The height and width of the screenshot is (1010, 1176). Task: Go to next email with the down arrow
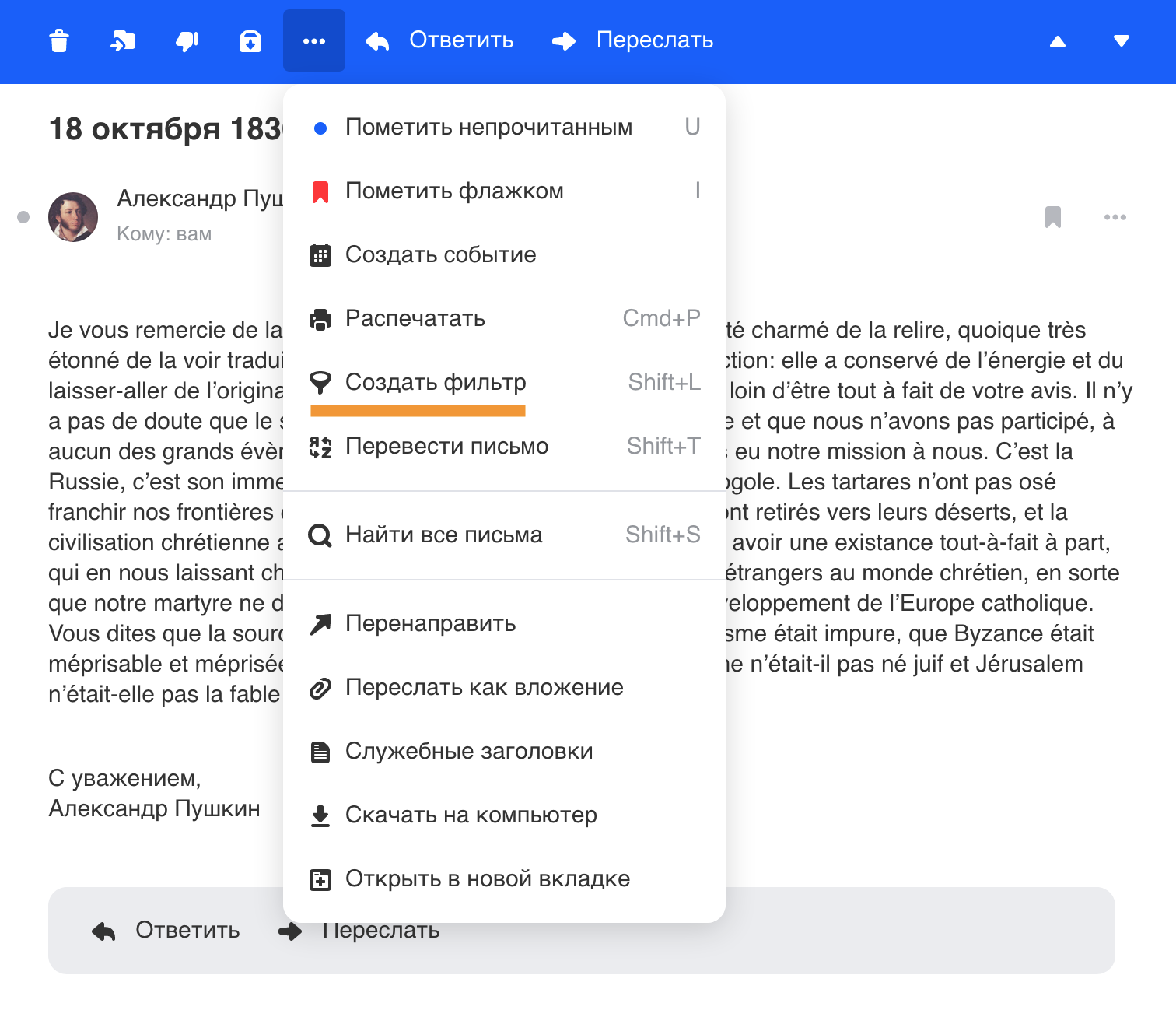coord(1122,41)
